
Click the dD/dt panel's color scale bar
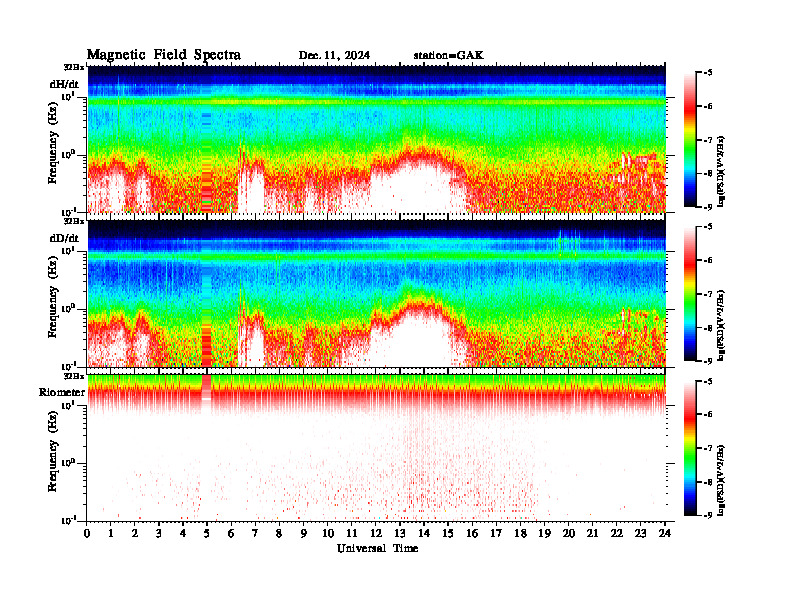690,293
